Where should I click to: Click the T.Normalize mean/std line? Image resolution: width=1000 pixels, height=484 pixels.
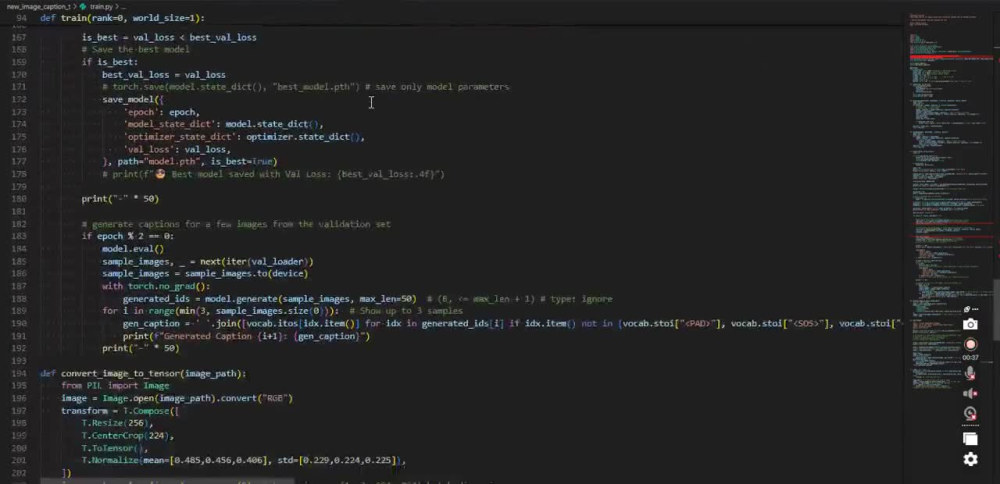coord(244,460)
